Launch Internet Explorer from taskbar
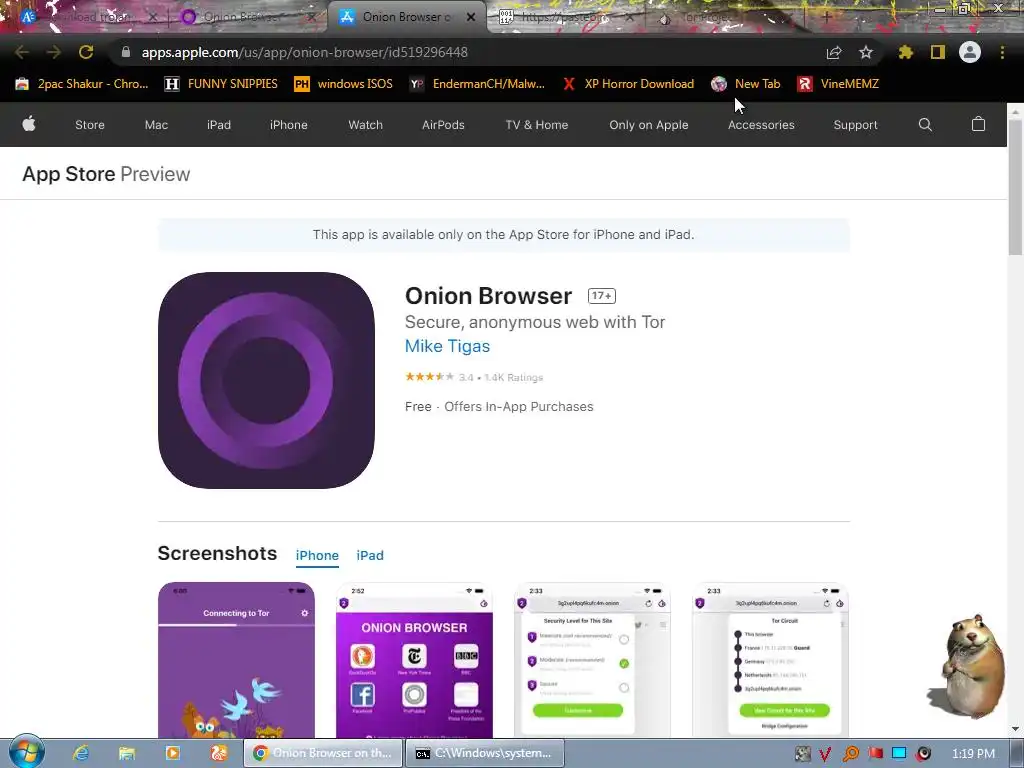Viewport: 1024px width, 768px height. (81, 753)
